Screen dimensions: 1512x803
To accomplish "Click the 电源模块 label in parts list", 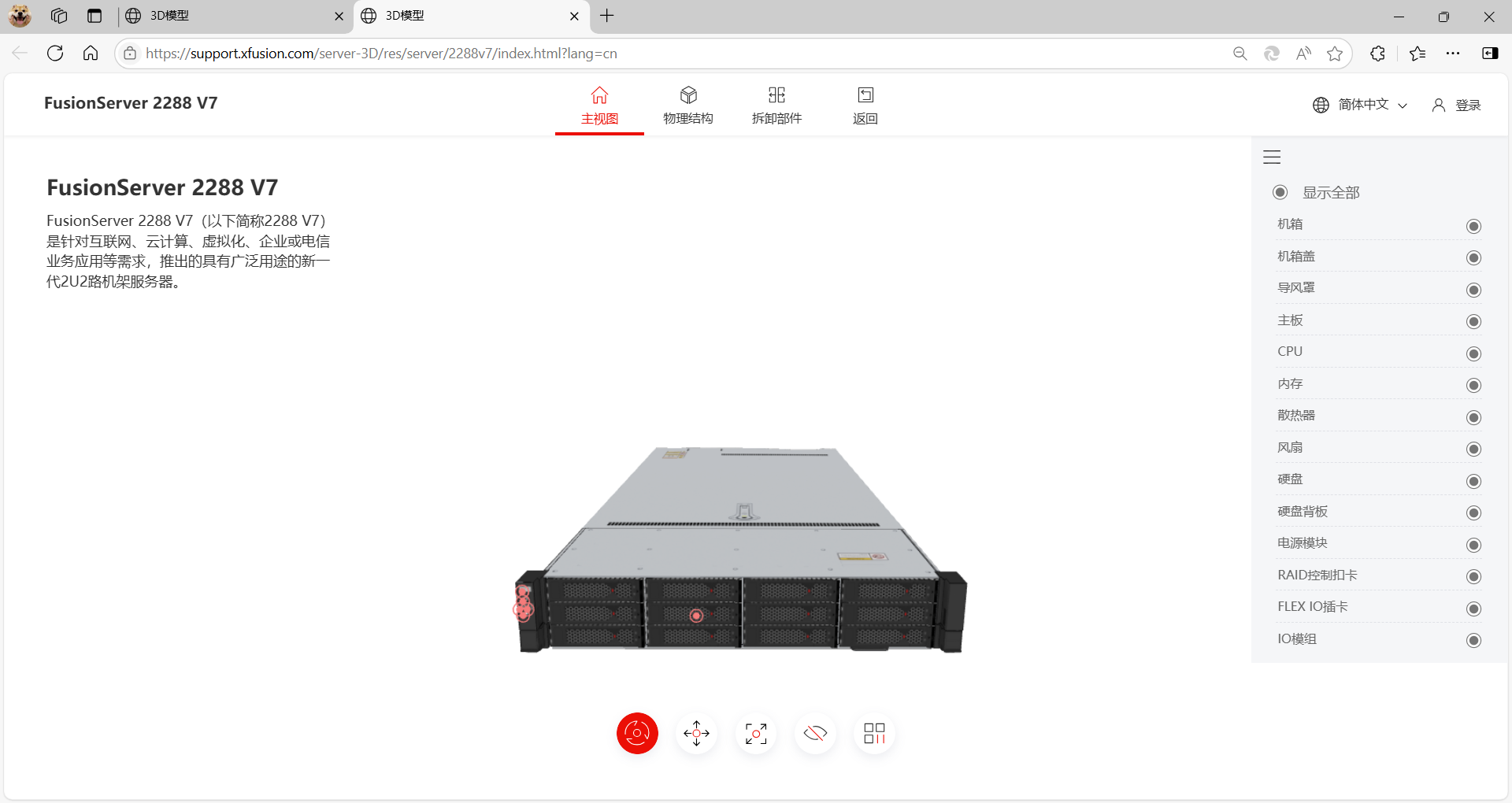I will (x=1303, y=543).
